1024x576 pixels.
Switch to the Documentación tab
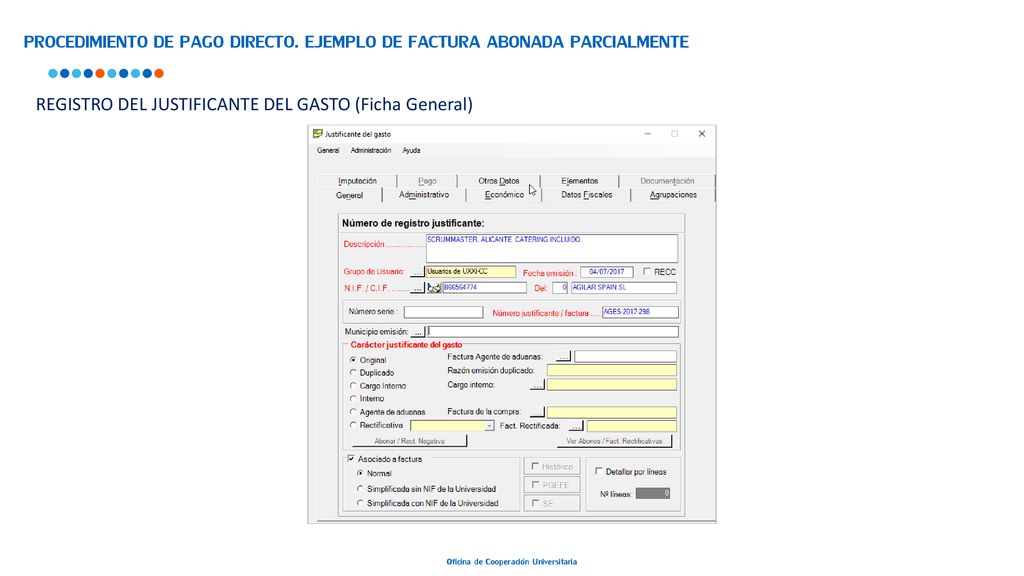click(x=667, y=181)
